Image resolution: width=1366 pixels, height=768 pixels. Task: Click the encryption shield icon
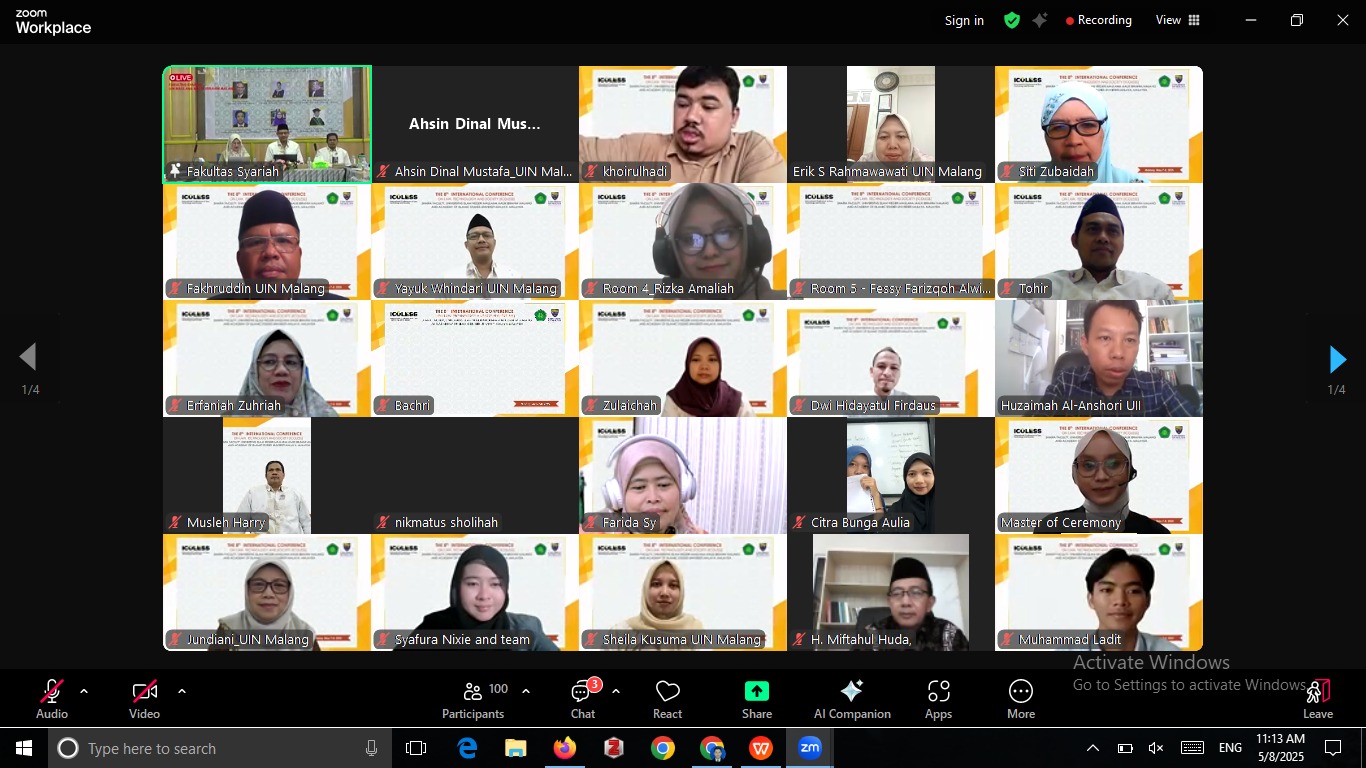pyautogui.click(x=1012, y=20)
